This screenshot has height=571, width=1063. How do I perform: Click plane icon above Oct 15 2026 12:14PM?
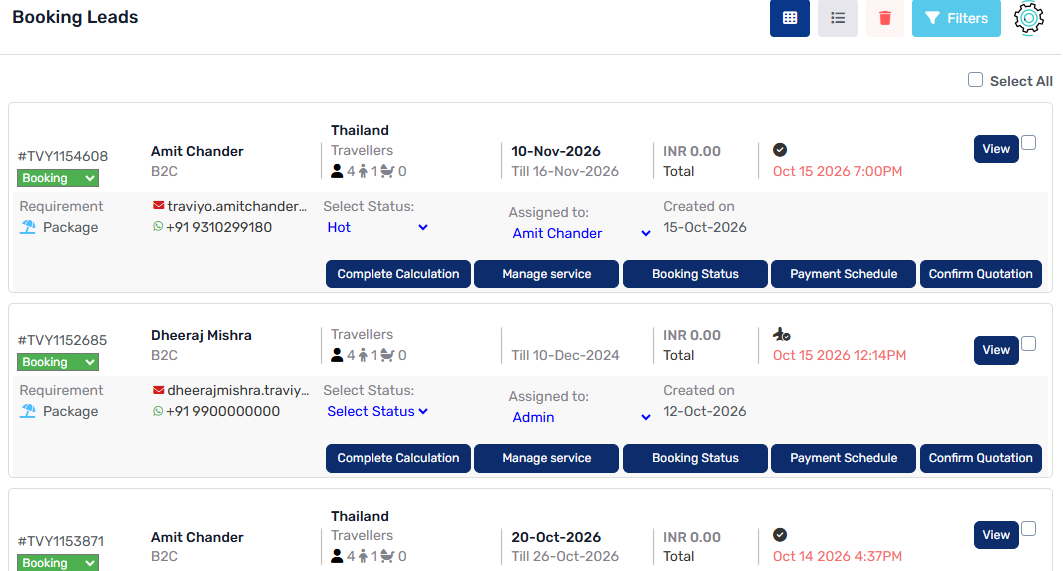tap(782, 334)
